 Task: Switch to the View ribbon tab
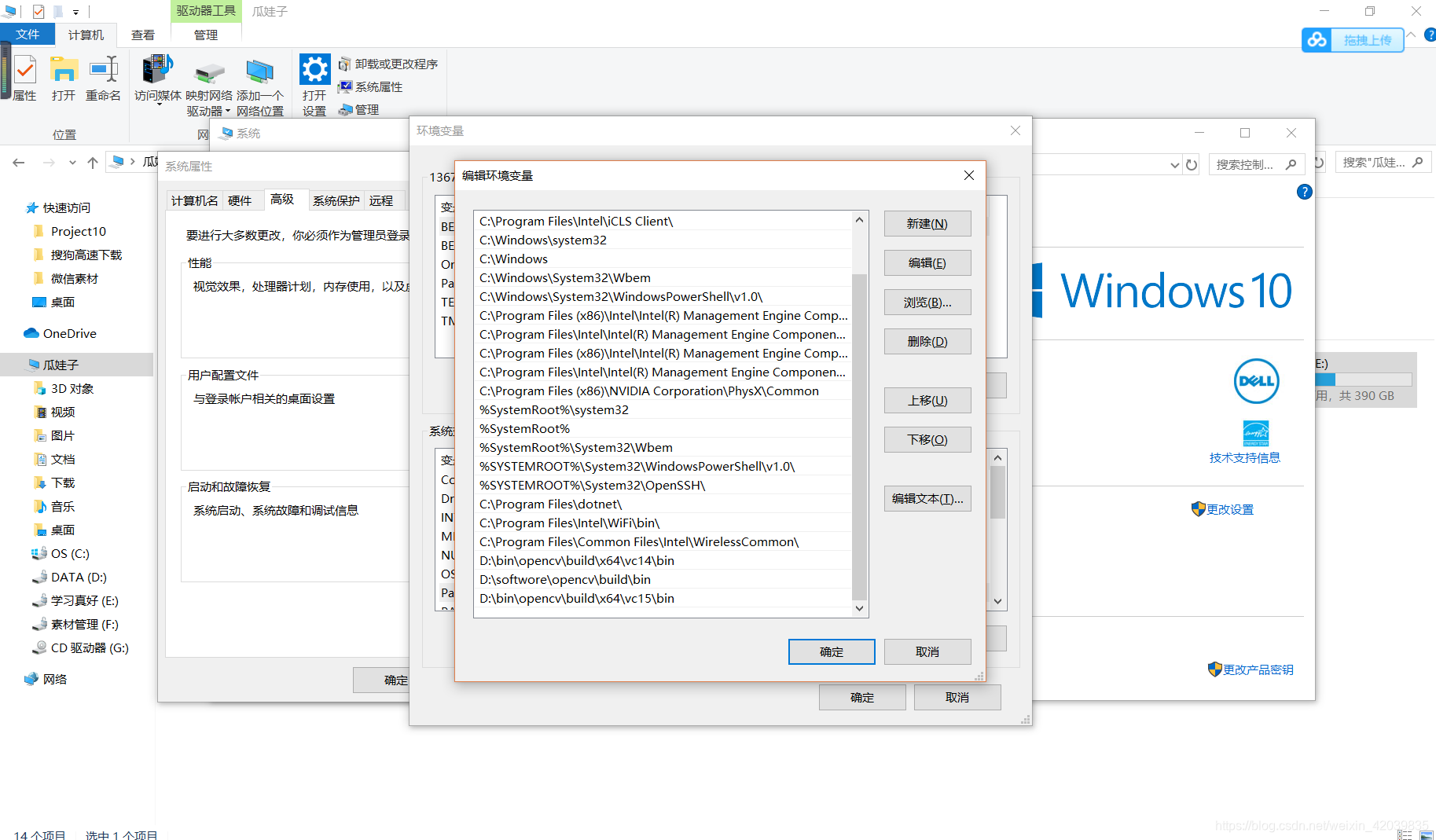tap(143, 35)
